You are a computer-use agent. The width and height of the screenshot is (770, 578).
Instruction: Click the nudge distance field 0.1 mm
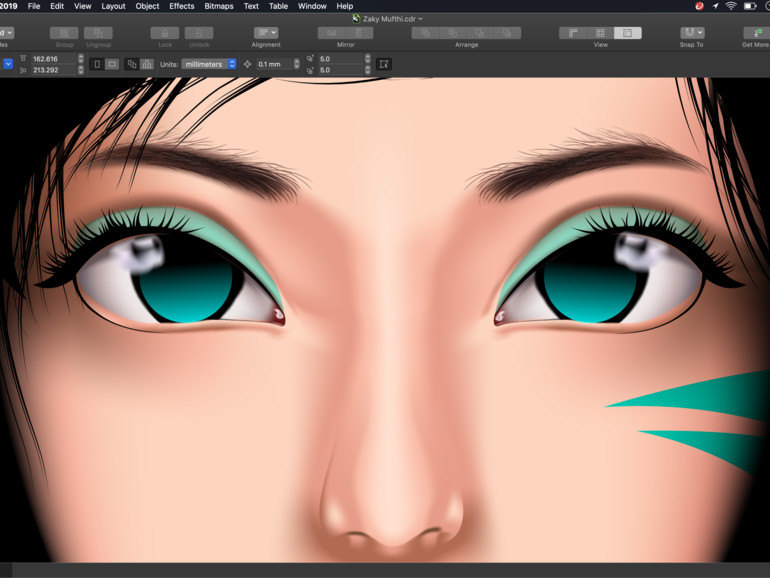274,64
